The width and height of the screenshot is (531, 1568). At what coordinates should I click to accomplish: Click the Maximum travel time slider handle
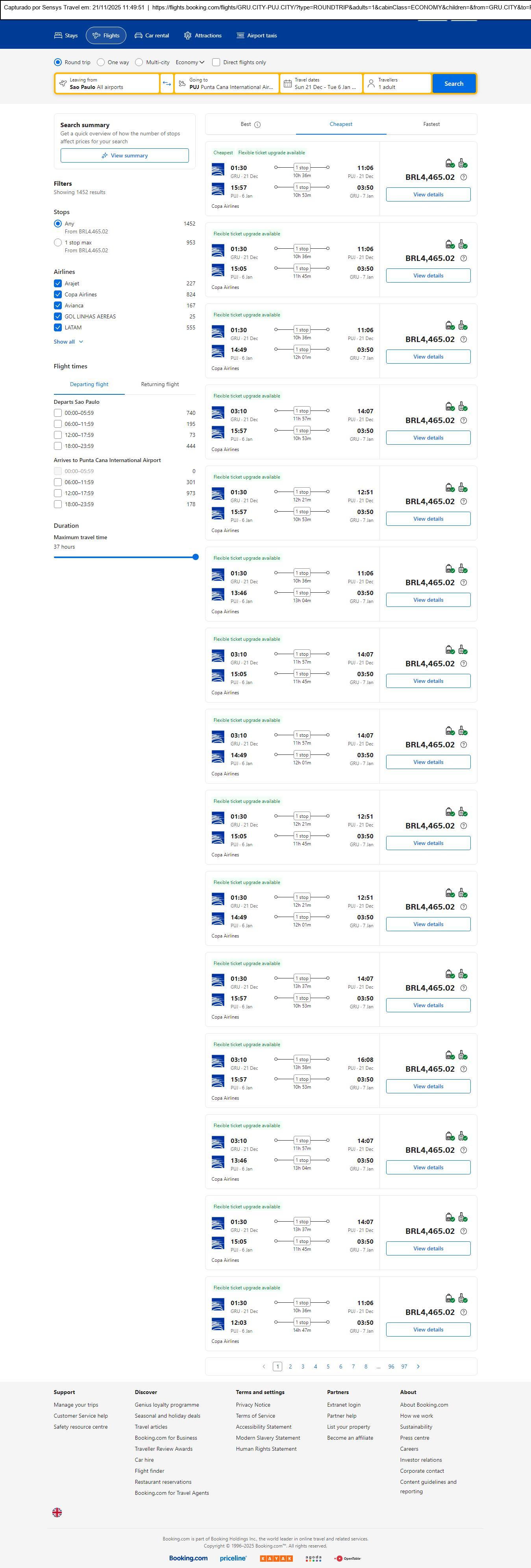(196, 557)
